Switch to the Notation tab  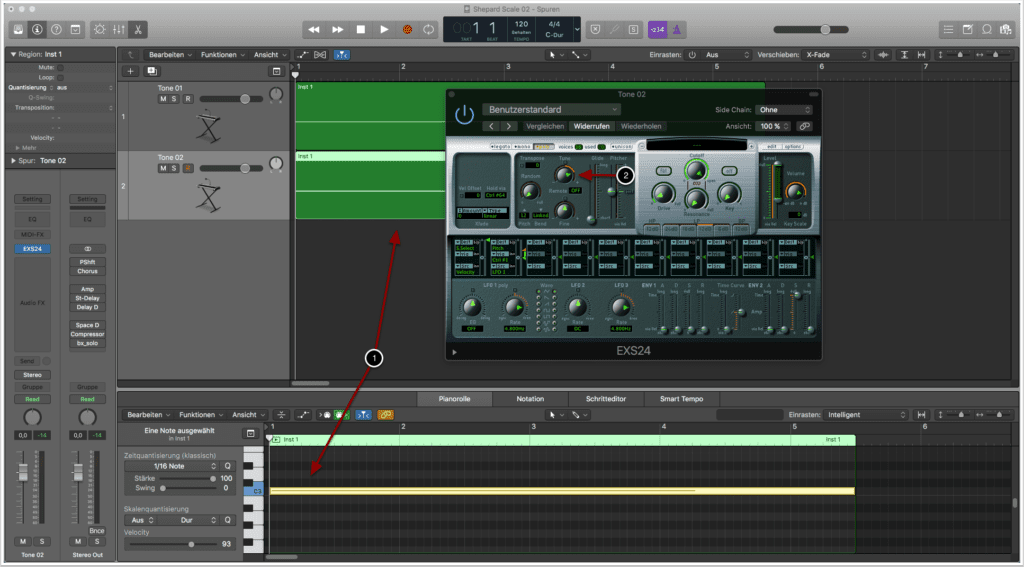pos(530,399)
